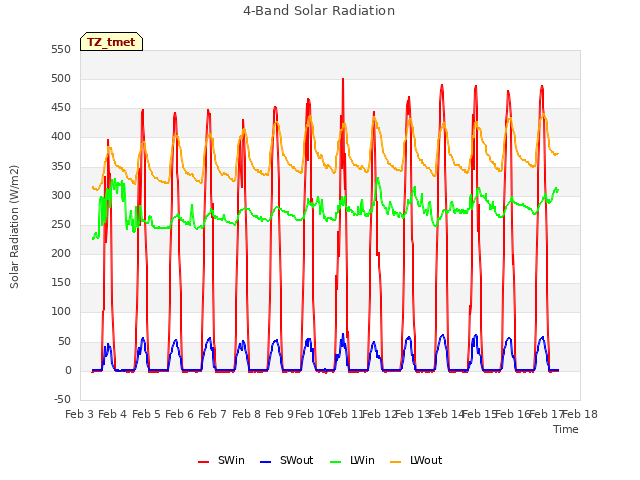Image resolution: width=640 pixels, height=480 pixels.
Task: Click the 100 y-axis tick label
Action: click(x=61, y=312)
